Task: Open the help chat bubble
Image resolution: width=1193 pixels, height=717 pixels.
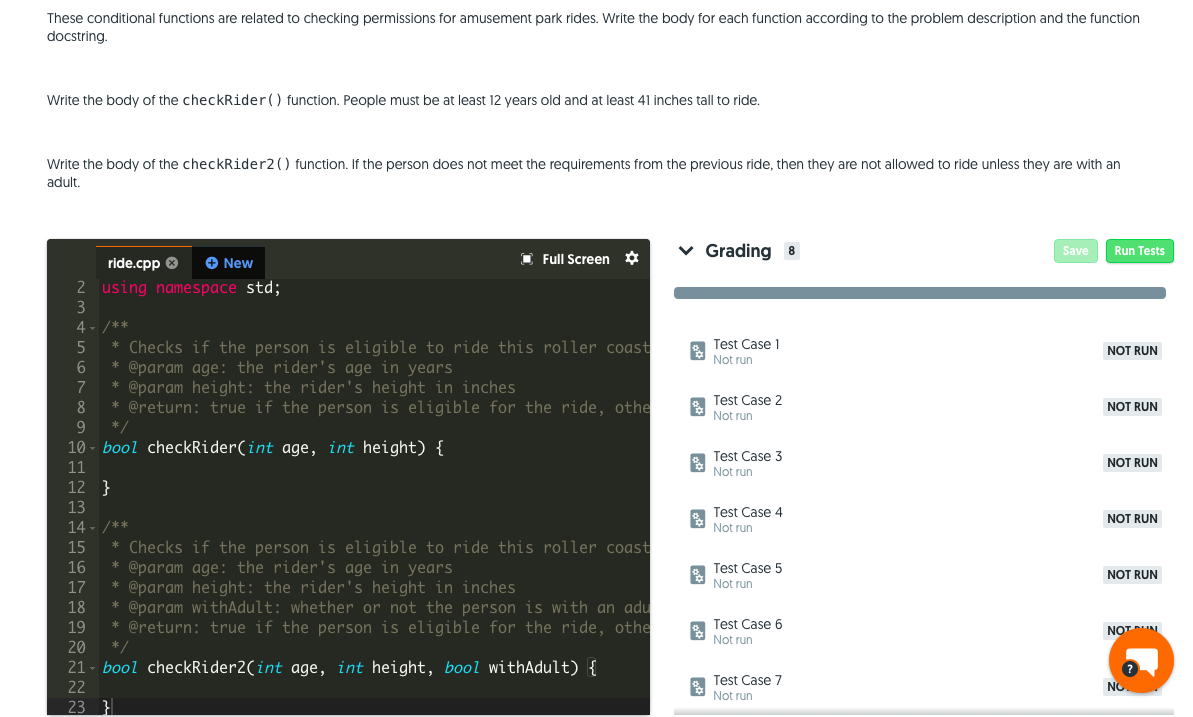Action: [x=1141, y=660]
